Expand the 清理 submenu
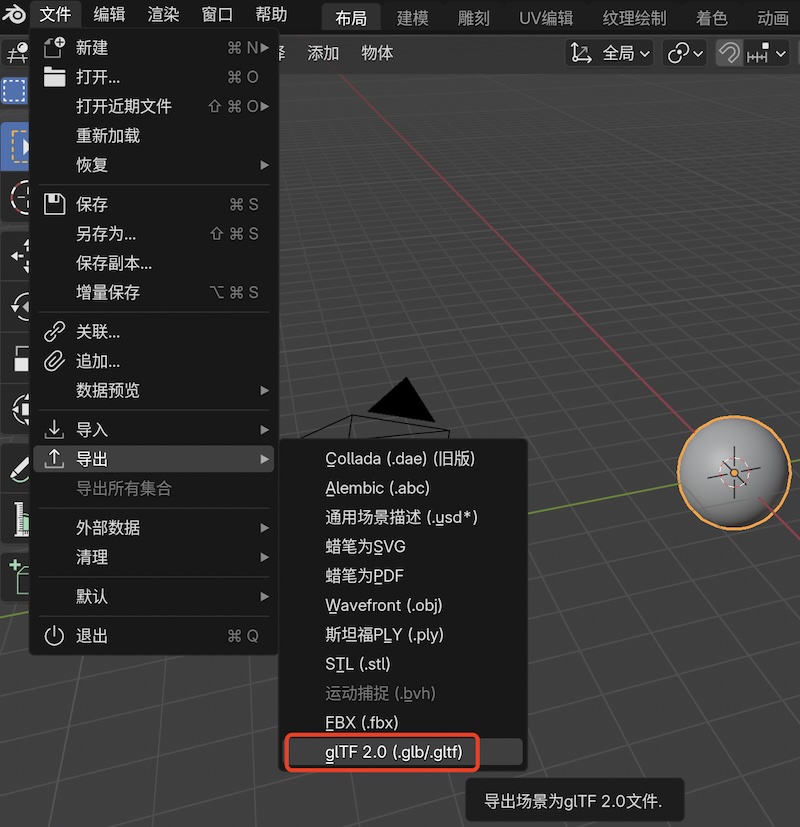The width and height of the screenshot is (800, 827). tap(153, 557)
